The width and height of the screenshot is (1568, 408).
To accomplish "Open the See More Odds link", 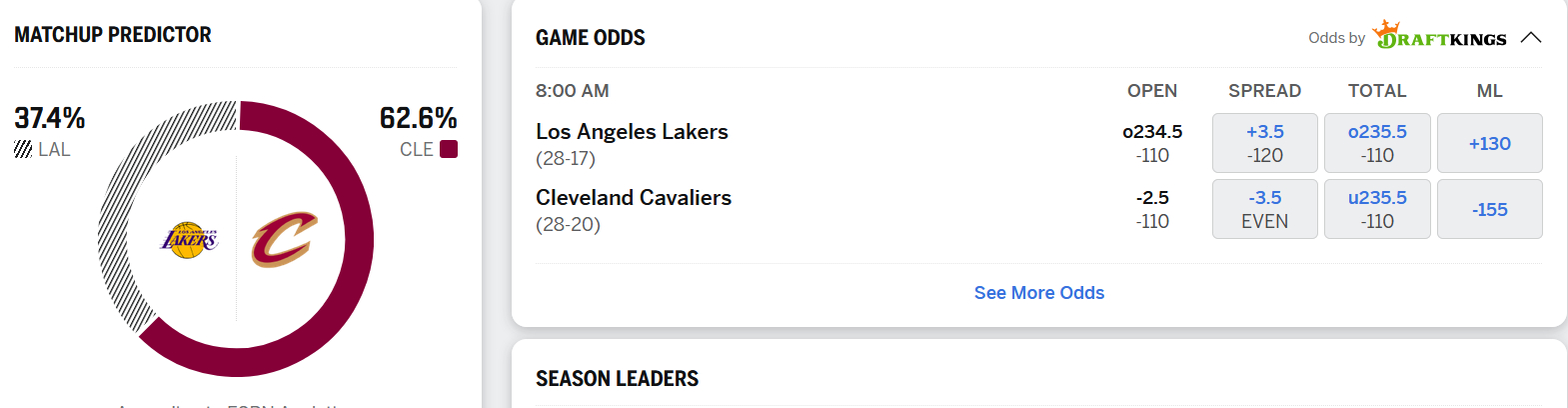I will (1038, 293).
